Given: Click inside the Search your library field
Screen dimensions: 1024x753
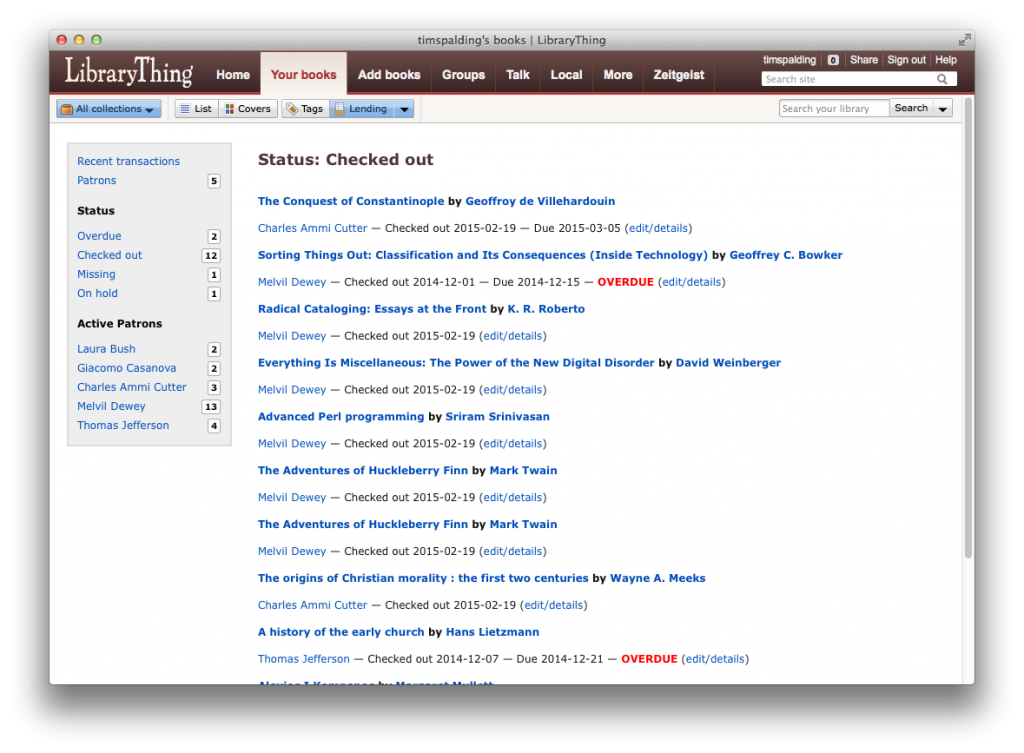Looking at the screenshot, I should 833,108.
